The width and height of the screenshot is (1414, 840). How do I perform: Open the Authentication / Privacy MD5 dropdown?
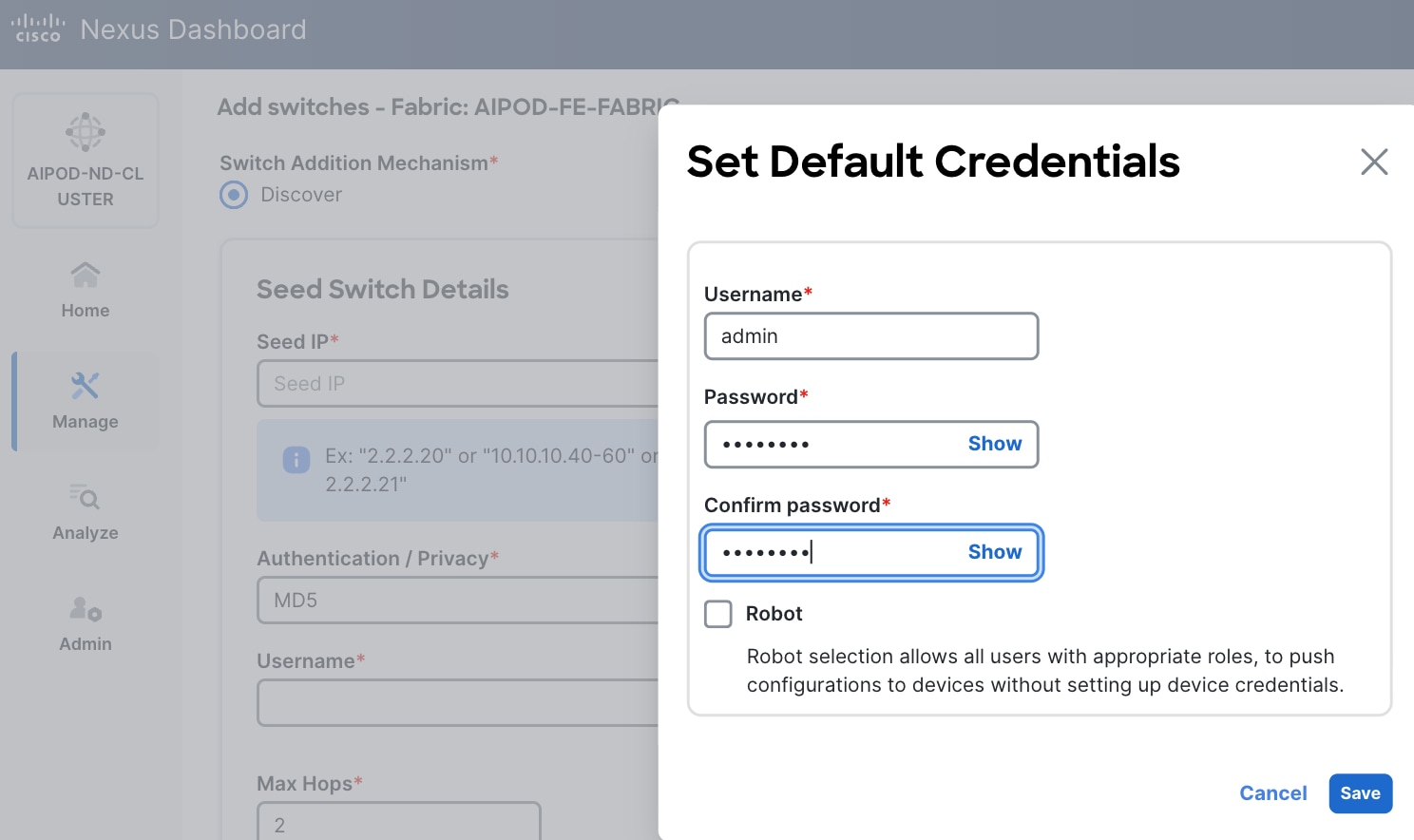tap(456, 601)
